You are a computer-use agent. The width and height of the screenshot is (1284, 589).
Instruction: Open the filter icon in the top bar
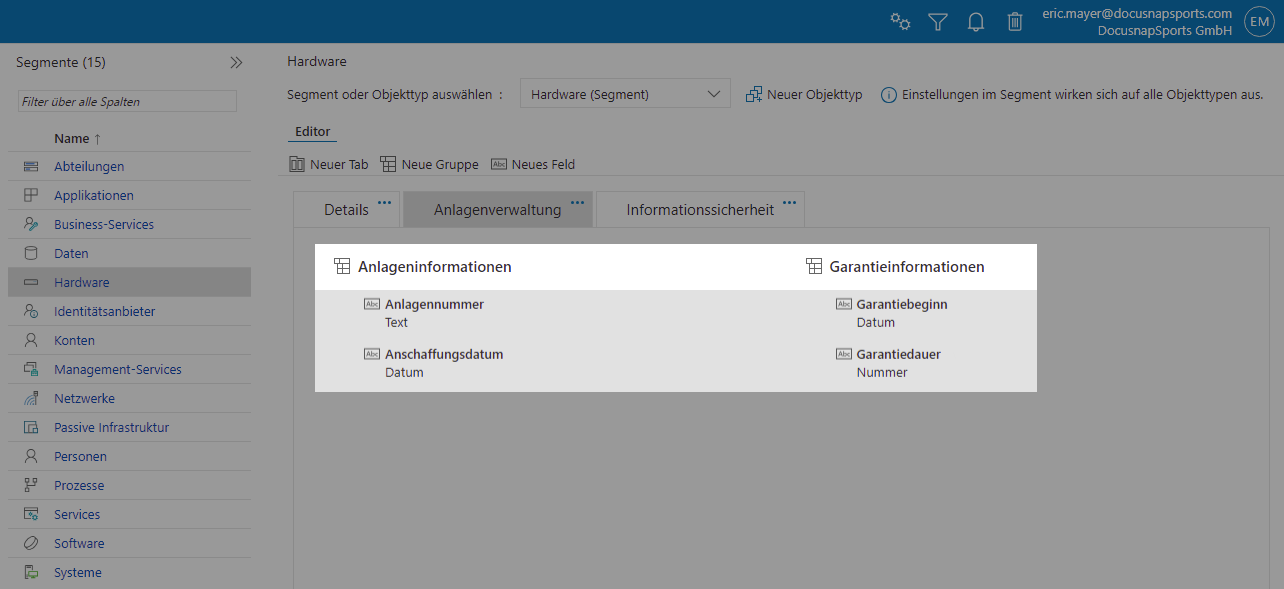click(x=937, y=21)
